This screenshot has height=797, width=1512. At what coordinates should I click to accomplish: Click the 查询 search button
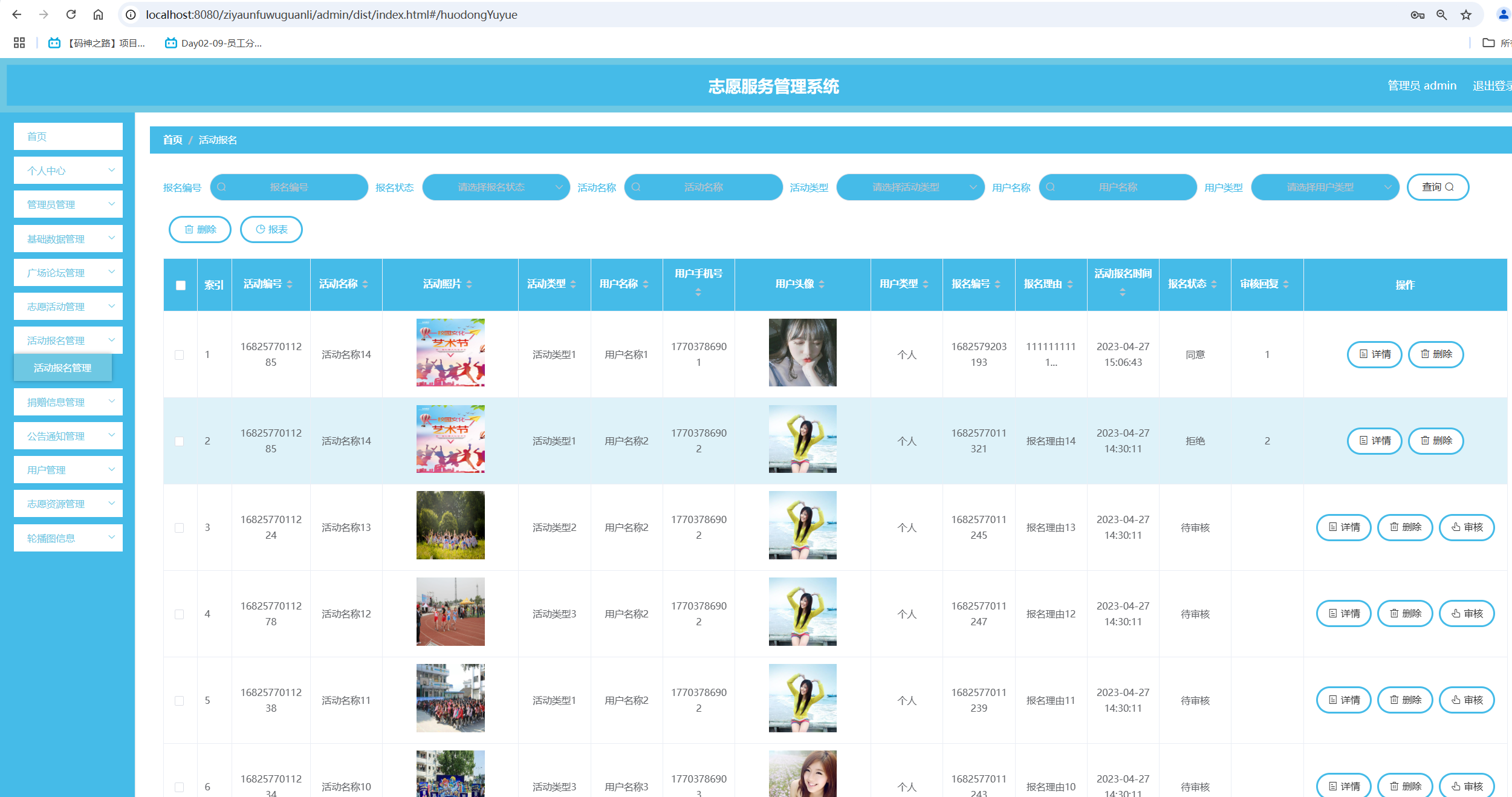[1438, 187]
